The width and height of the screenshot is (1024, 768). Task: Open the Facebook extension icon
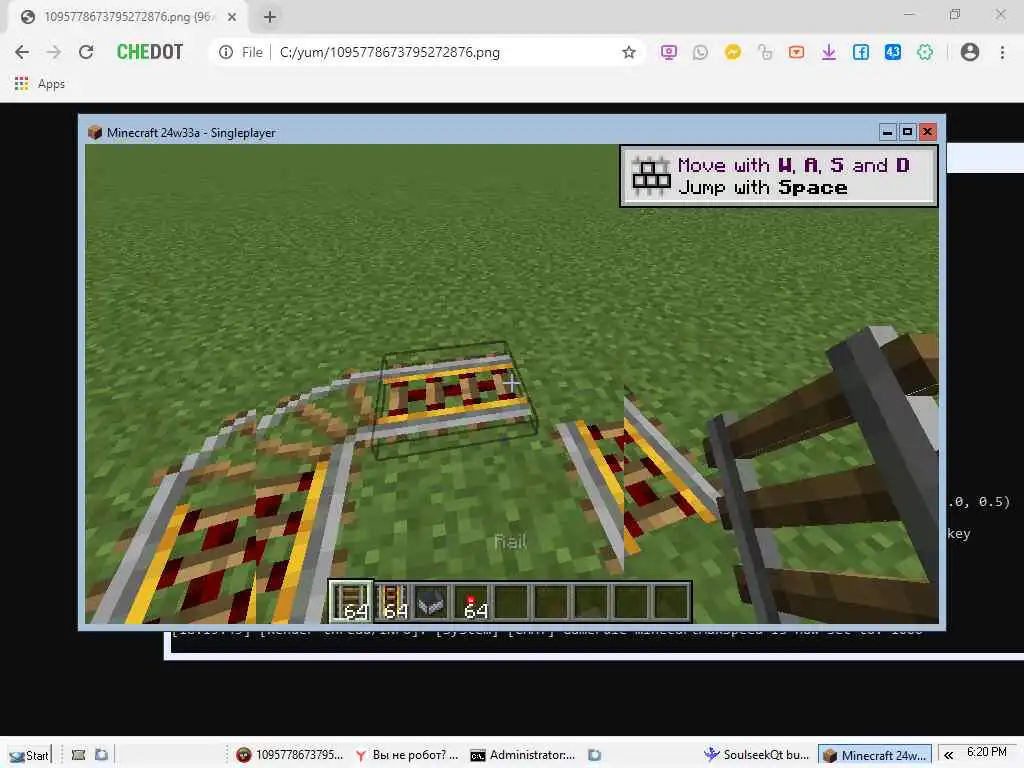point(861,52)
